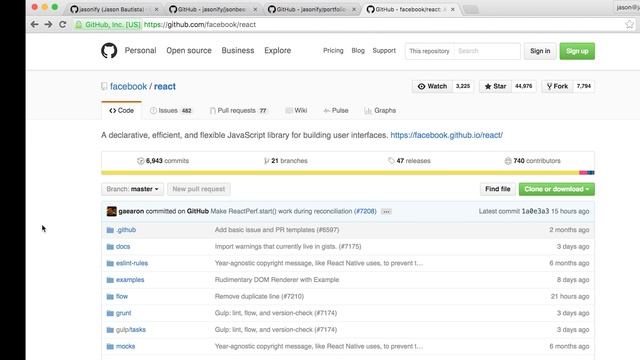Open the Graphs tab
Viewport: 640px width, 360px height.
pos(380,111)
